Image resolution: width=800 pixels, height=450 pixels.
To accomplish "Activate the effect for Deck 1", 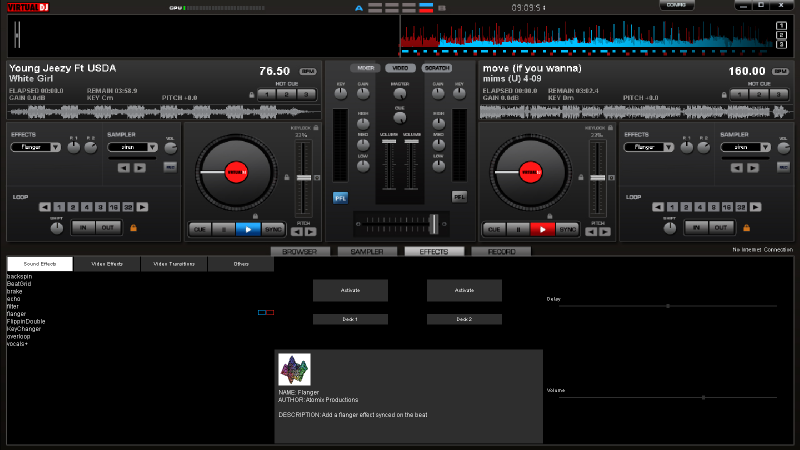I will point(350,290).
